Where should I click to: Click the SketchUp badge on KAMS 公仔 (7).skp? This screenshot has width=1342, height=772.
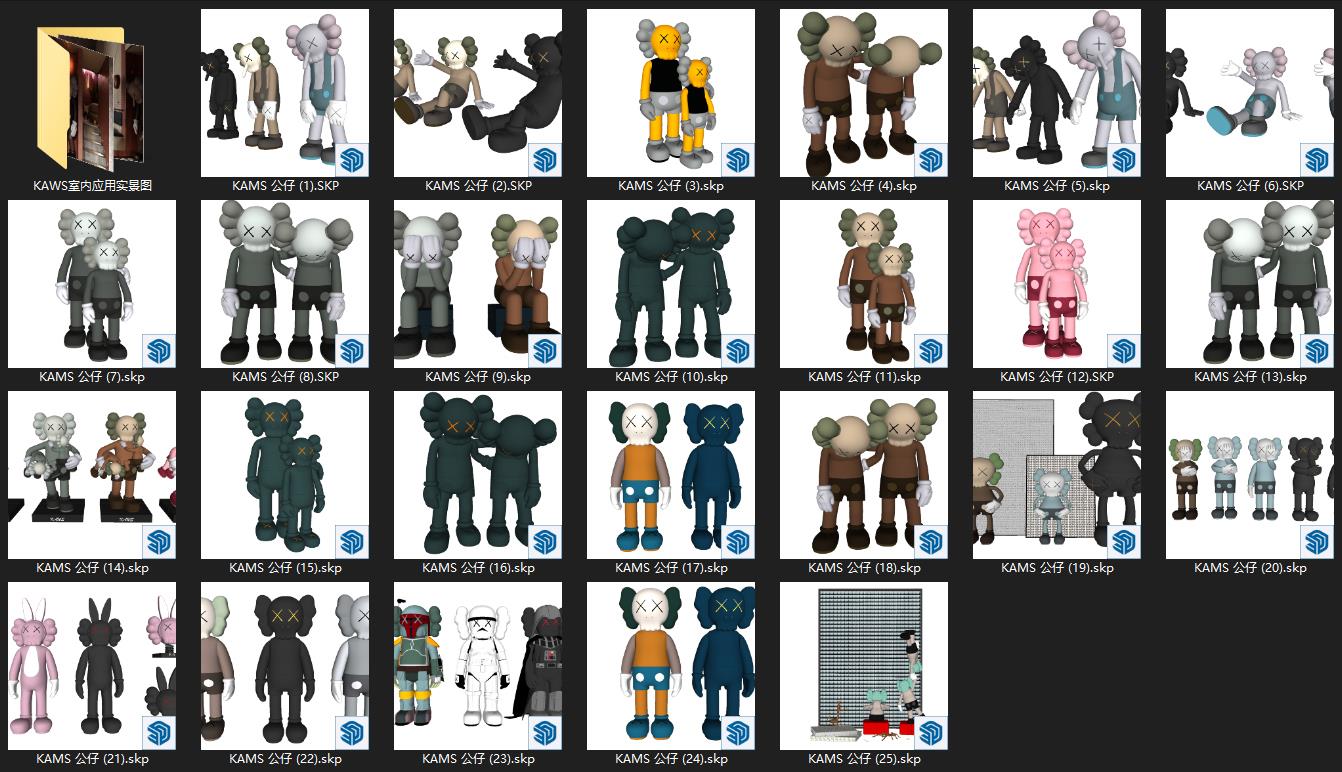coord(159,351)
